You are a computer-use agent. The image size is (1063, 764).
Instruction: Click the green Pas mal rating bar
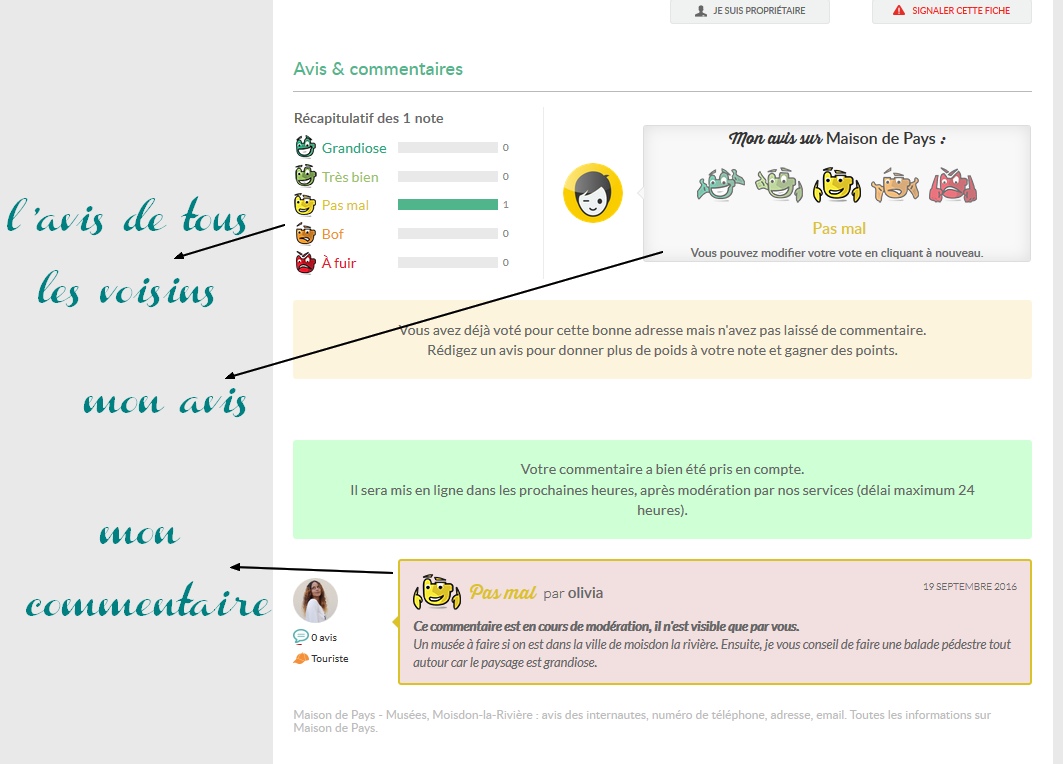tap(447, 205)
